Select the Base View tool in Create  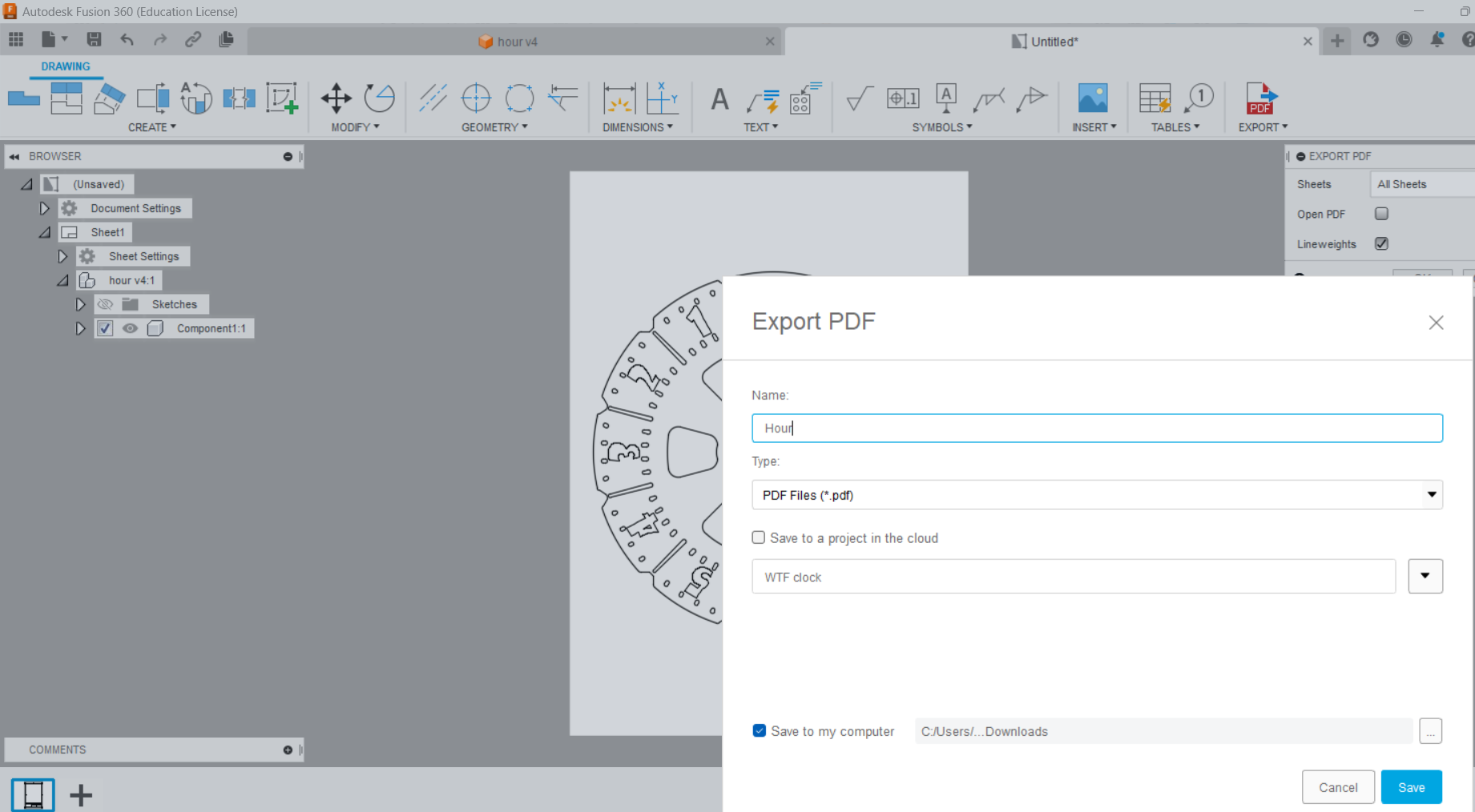tap(23, 98)
